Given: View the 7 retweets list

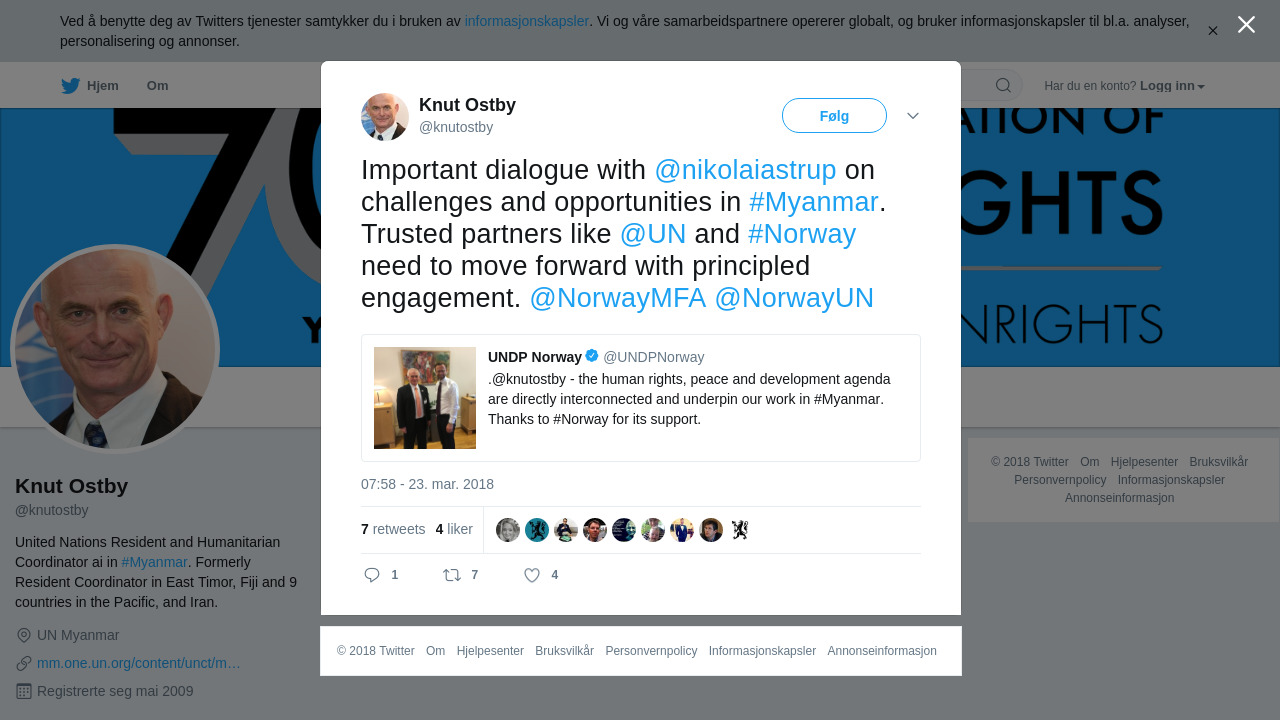Looking at the screenshot, I should pyautogui.click(x=393, y=529).
